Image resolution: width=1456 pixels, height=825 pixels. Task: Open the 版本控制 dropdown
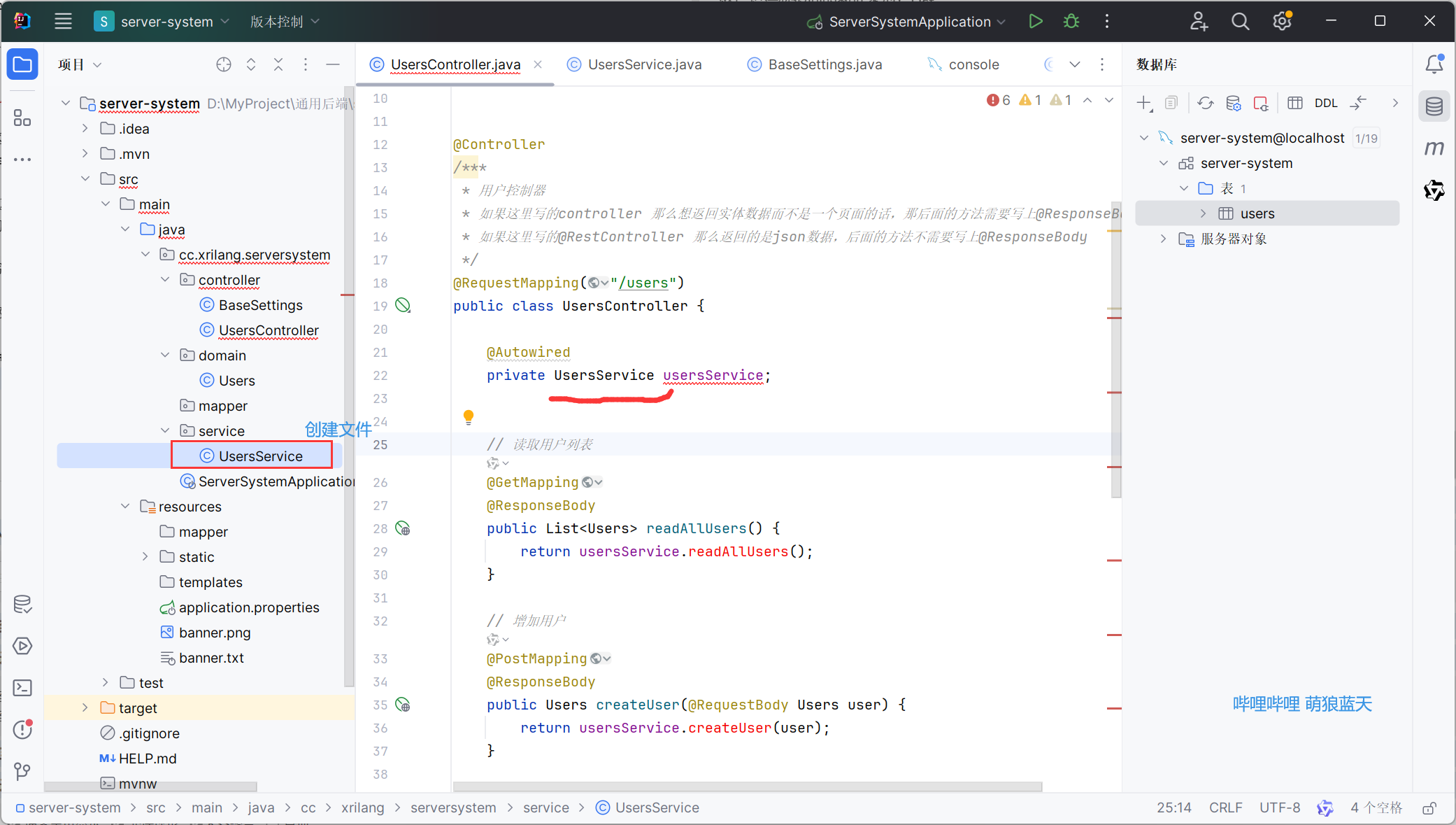point(285,22)
